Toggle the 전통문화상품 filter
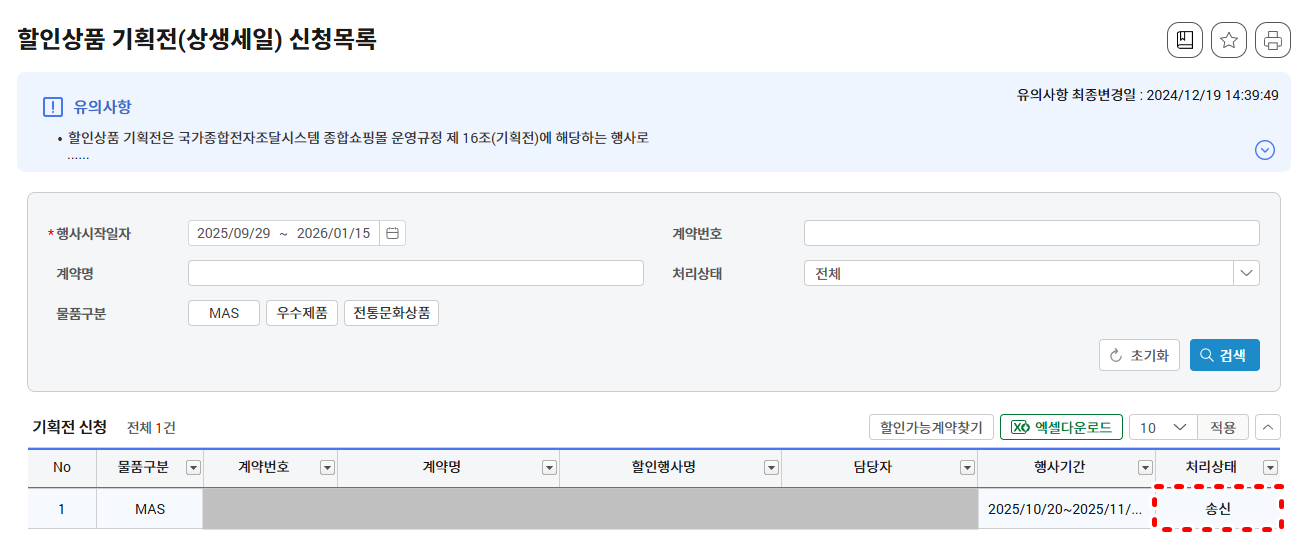Viewport: 1308px width, 546px height. click(x=392, y=313)
